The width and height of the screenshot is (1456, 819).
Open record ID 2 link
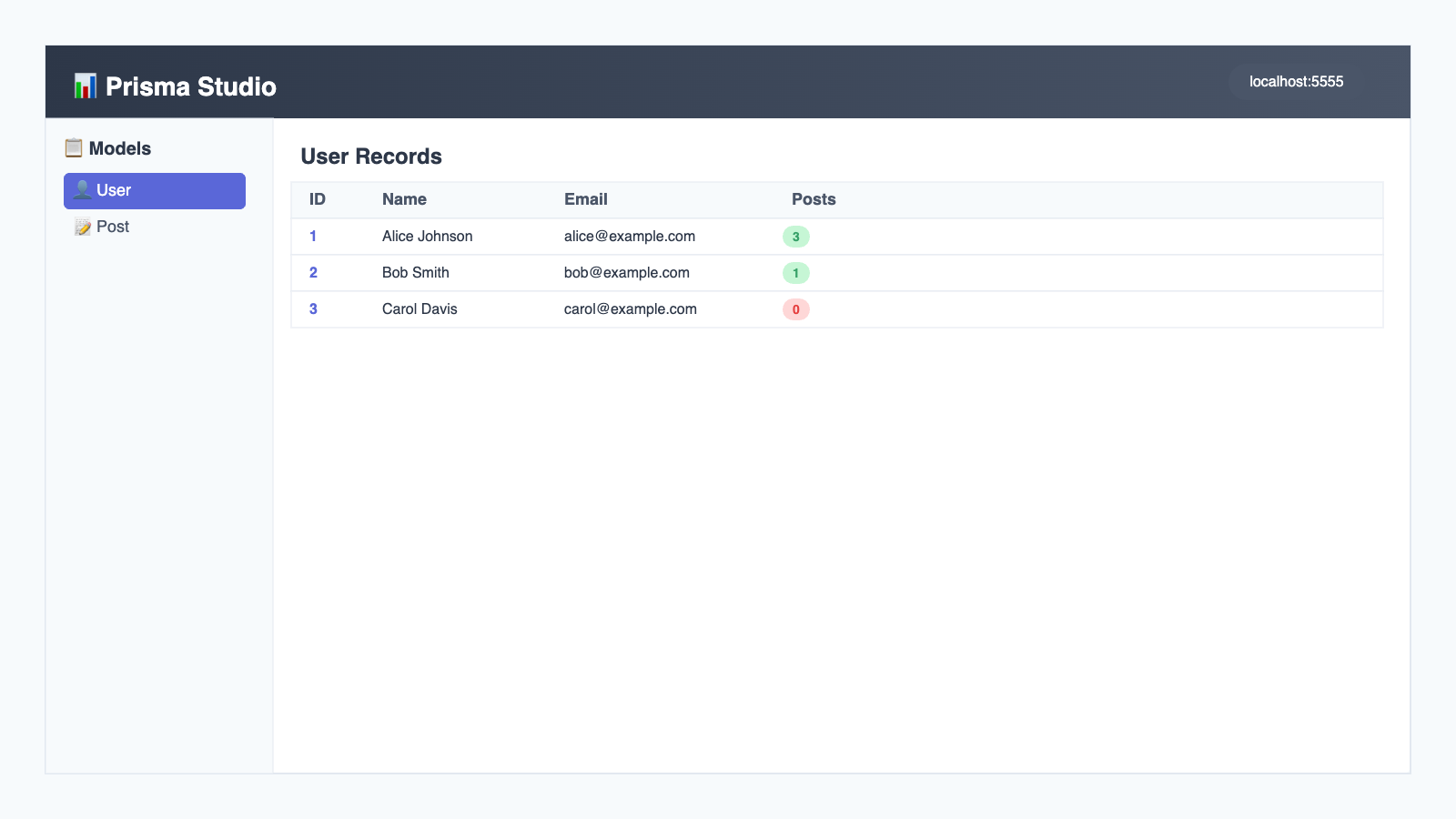point(313,273)
